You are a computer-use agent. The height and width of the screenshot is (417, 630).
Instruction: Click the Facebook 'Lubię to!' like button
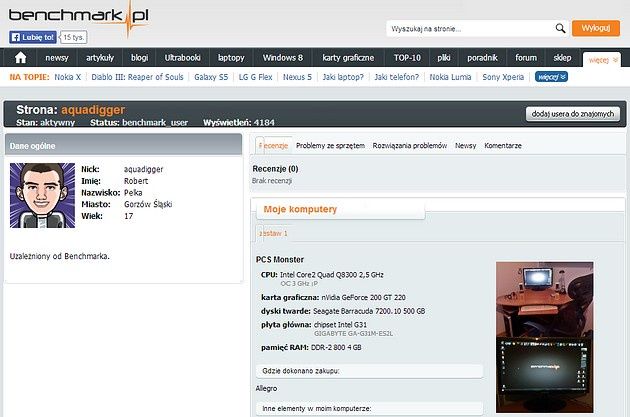coord(33,37)
